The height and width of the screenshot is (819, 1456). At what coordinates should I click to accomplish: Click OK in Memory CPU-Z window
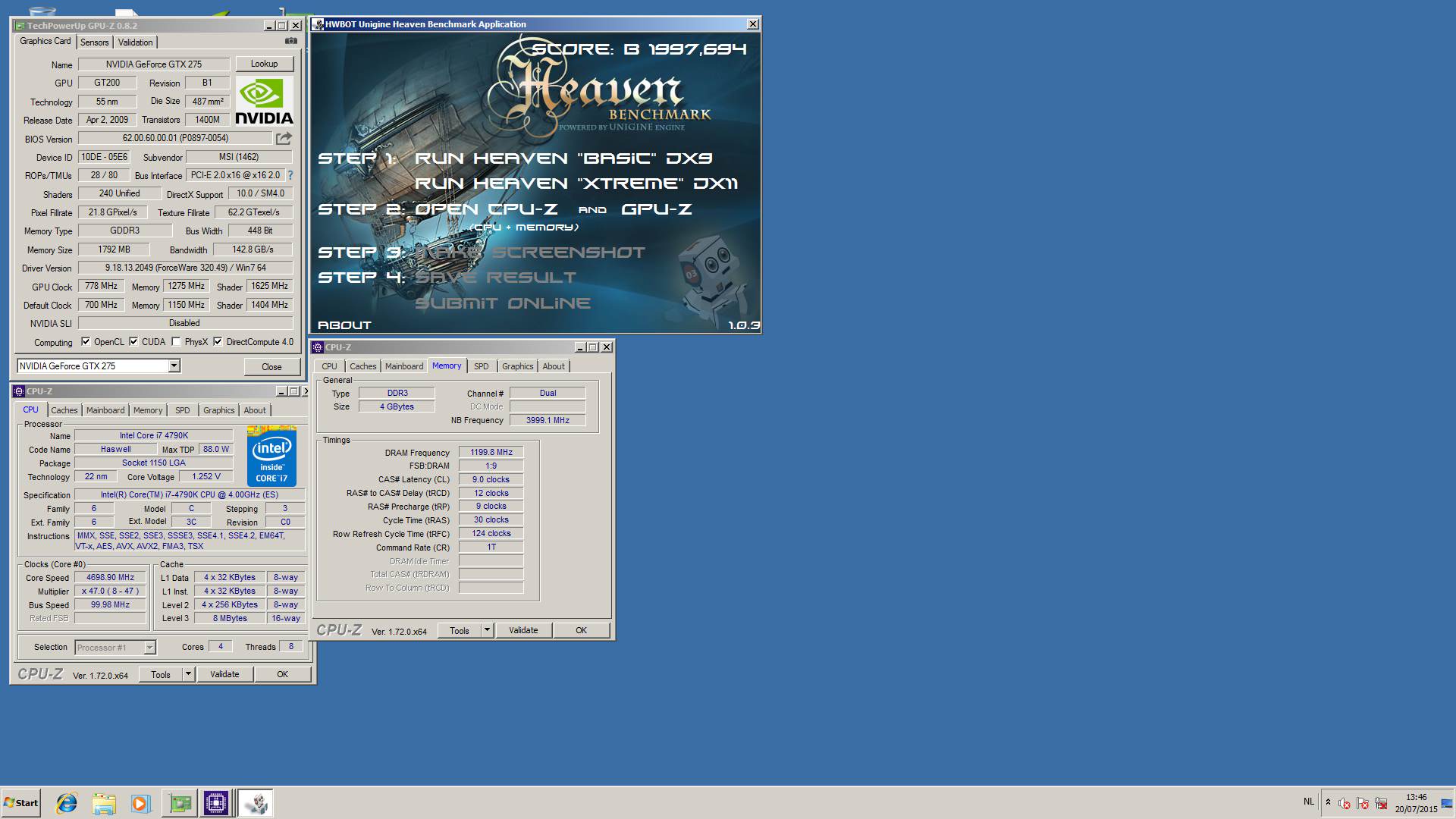coord(581,630)
